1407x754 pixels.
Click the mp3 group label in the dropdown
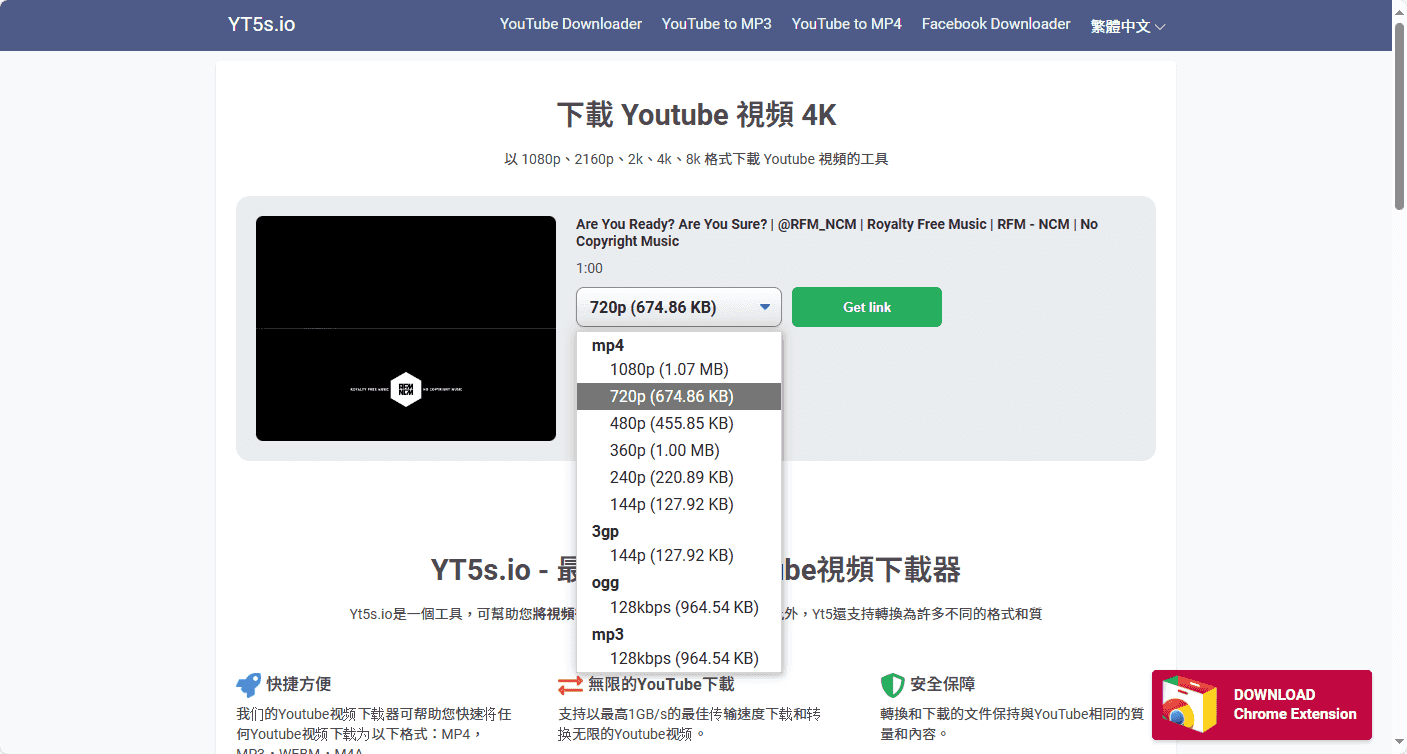[x=608, y=634]
